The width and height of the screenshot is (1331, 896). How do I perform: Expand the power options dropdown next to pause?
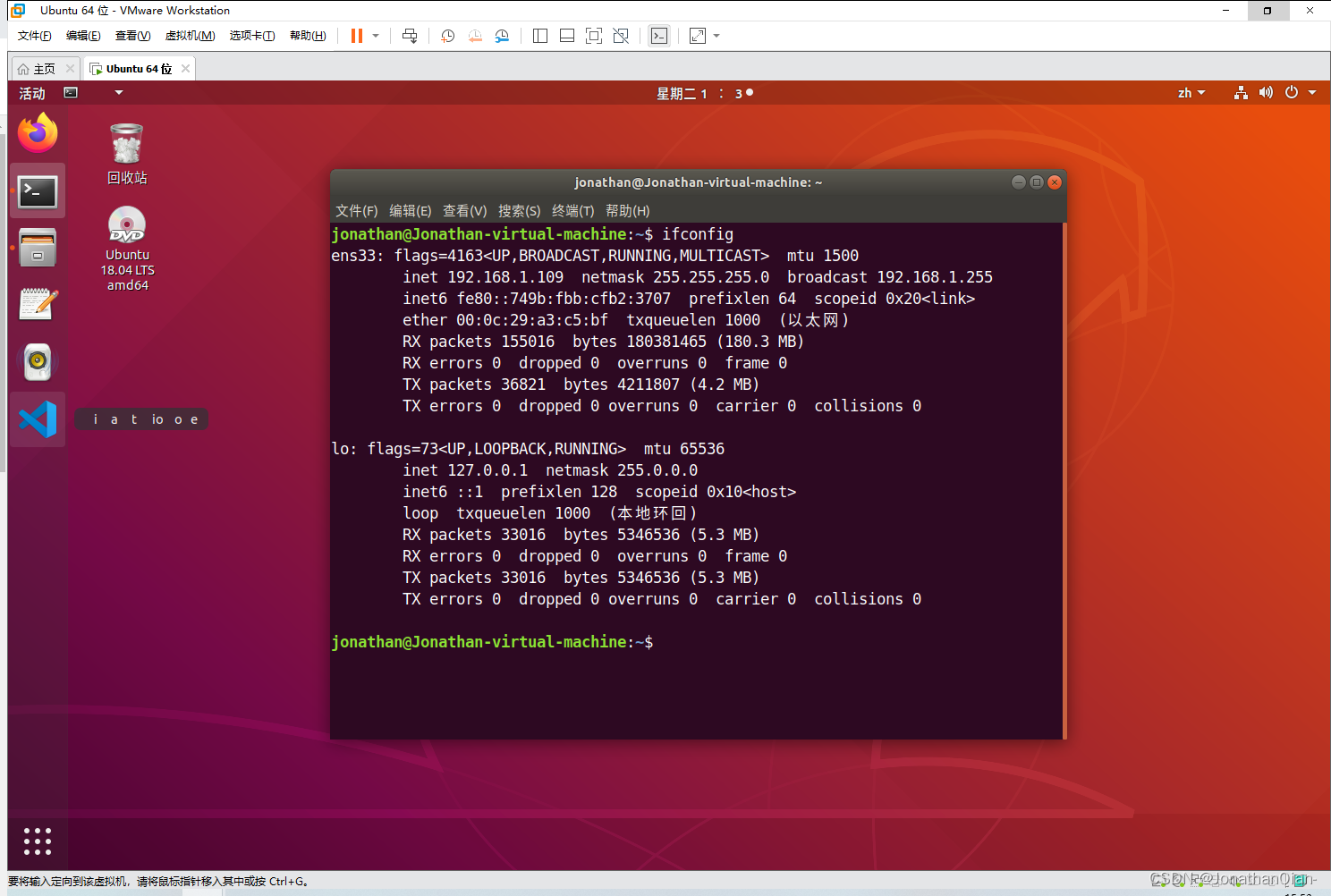(x=376, y=36)
